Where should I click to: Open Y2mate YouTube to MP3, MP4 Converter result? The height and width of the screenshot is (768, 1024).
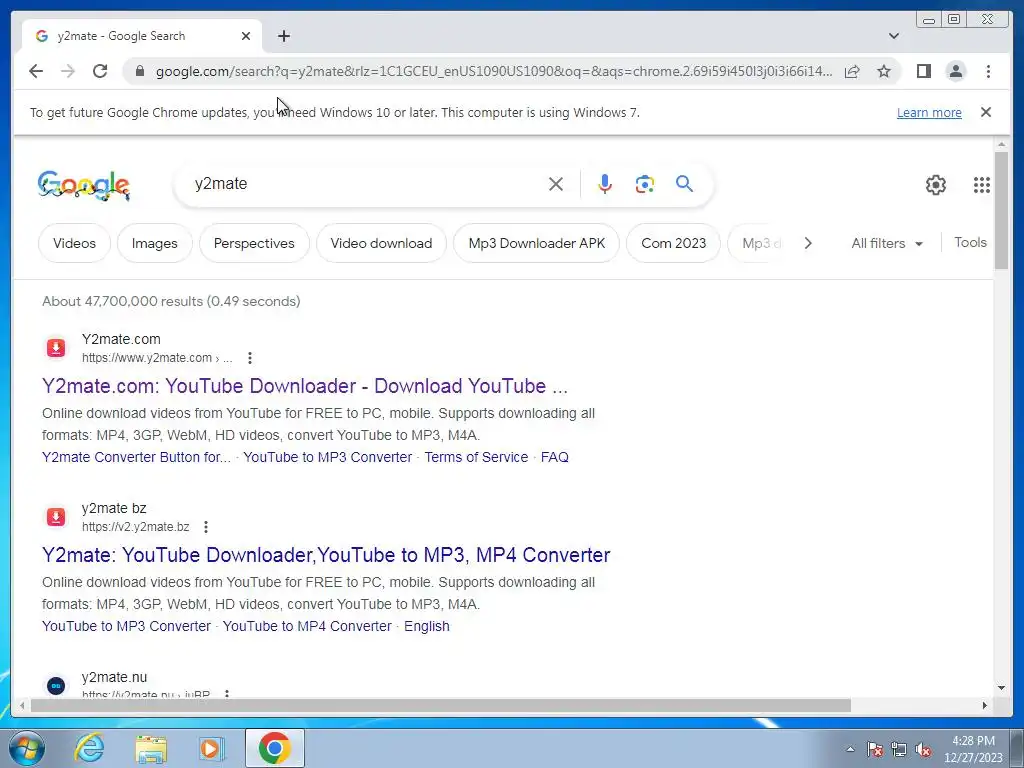(326, 555)
